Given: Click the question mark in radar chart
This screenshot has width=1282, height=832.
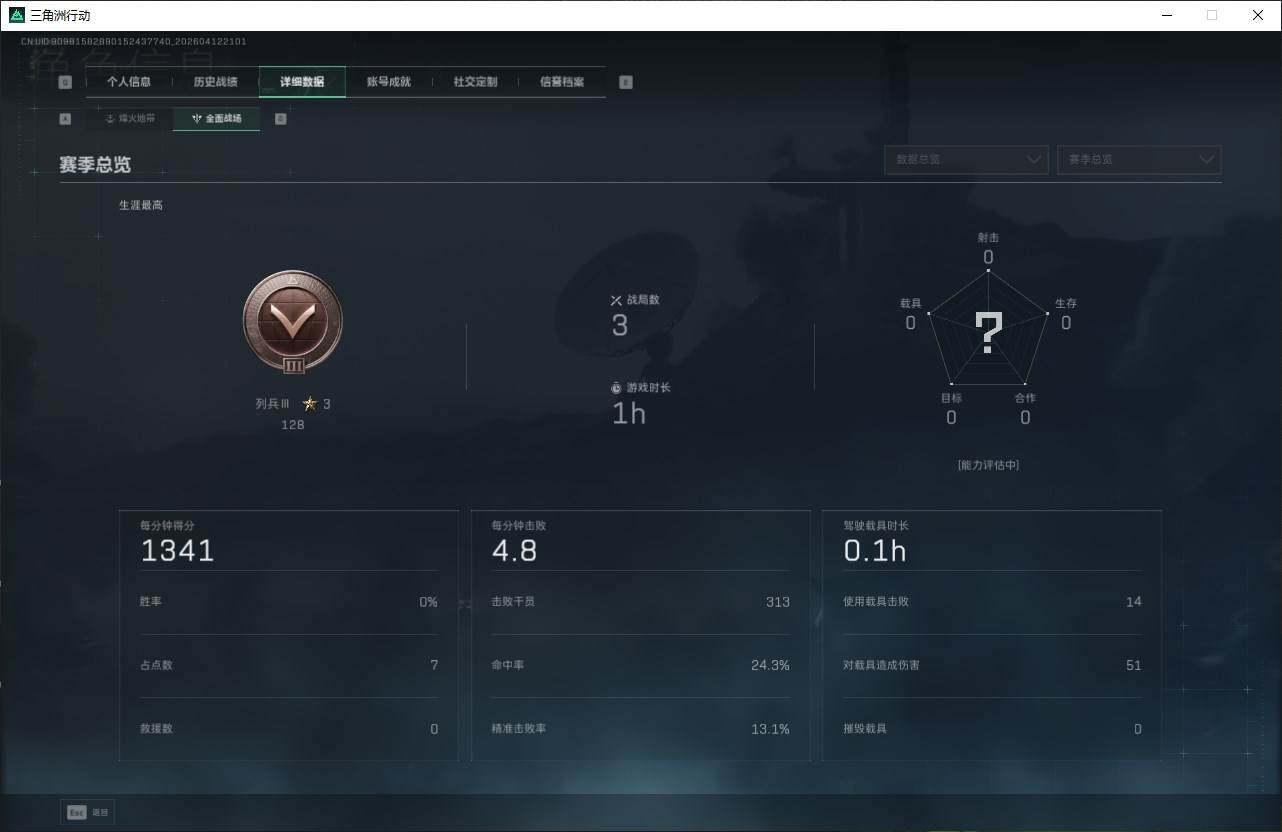Looking at the screenshot, I should click(x=988, y=334).
